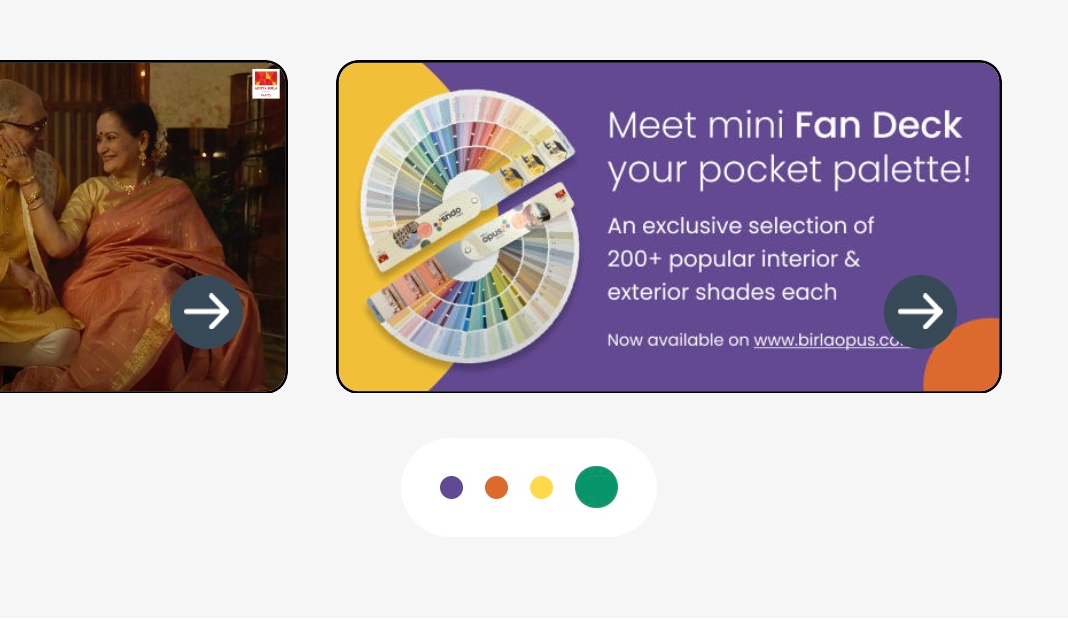Click the arrow button on the couple banner
The height and width of the screenshot is (628, 1068).
[206, 312]
